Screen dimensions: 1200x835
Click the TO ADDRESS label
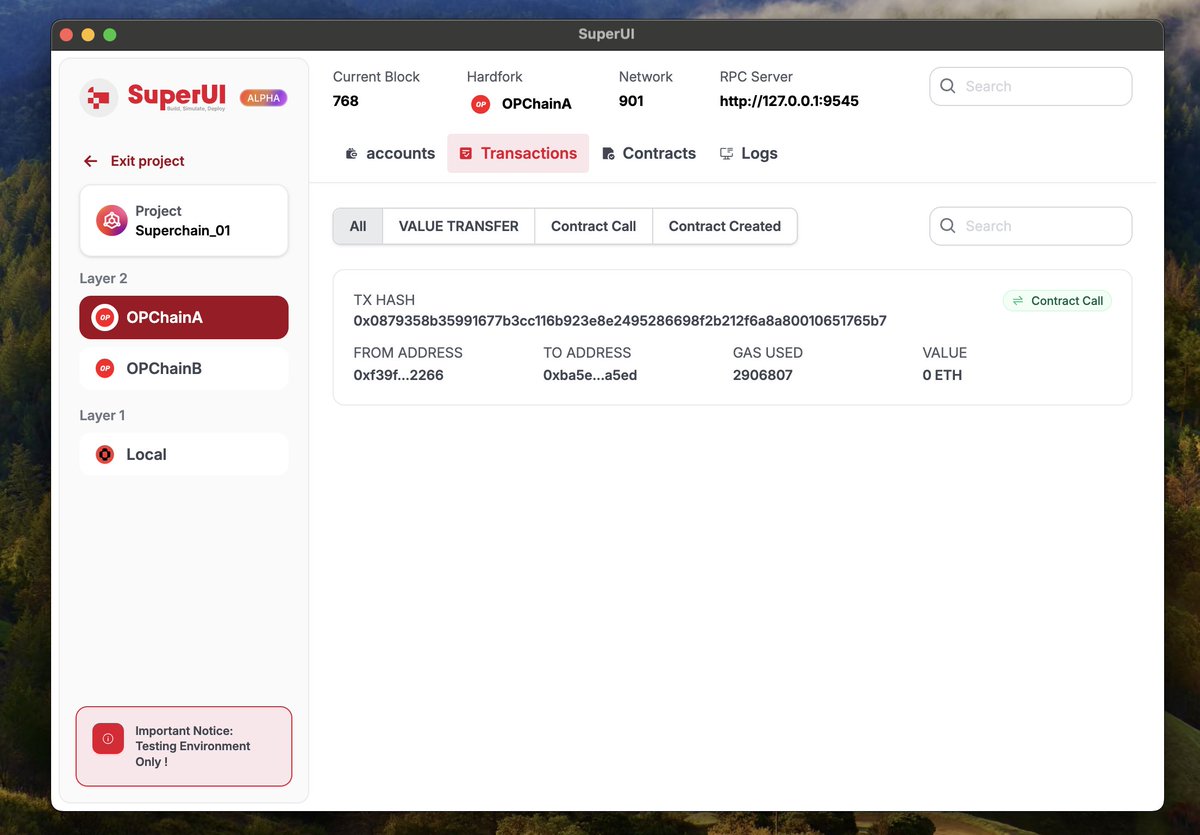[587, 353]
